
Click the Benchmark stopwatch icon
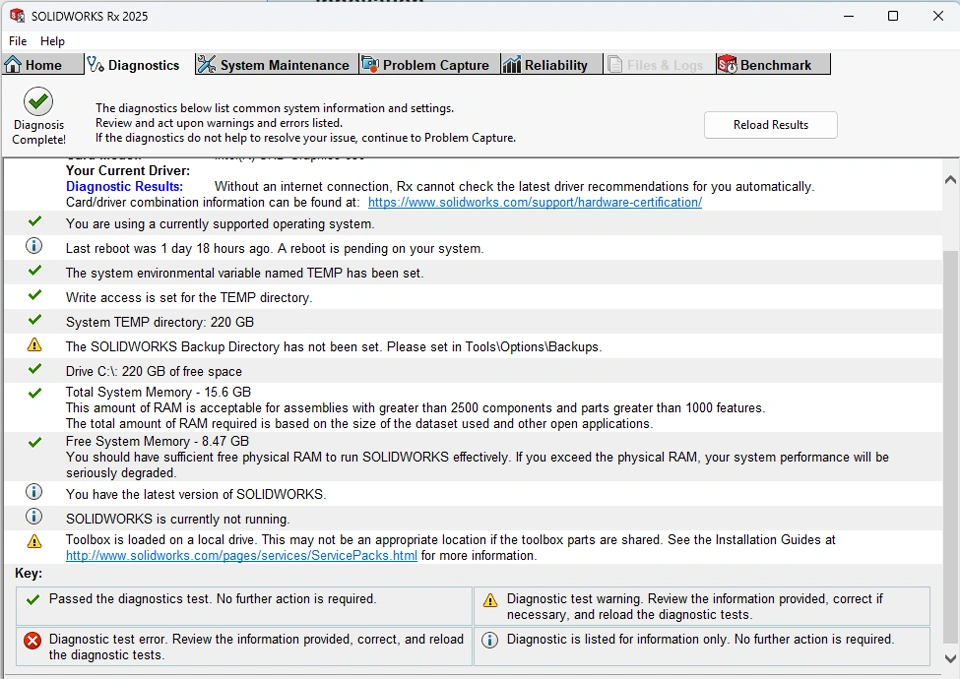click(727, 65)
